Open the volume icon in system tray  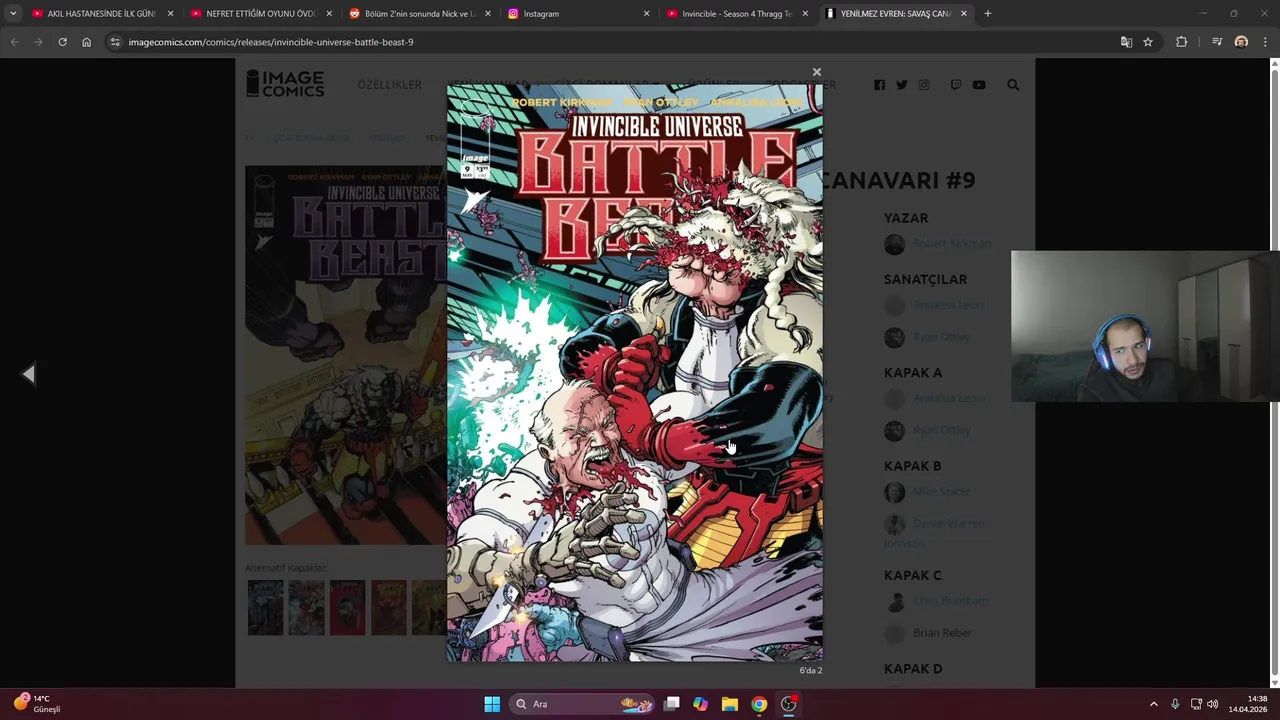point(1213,704)
